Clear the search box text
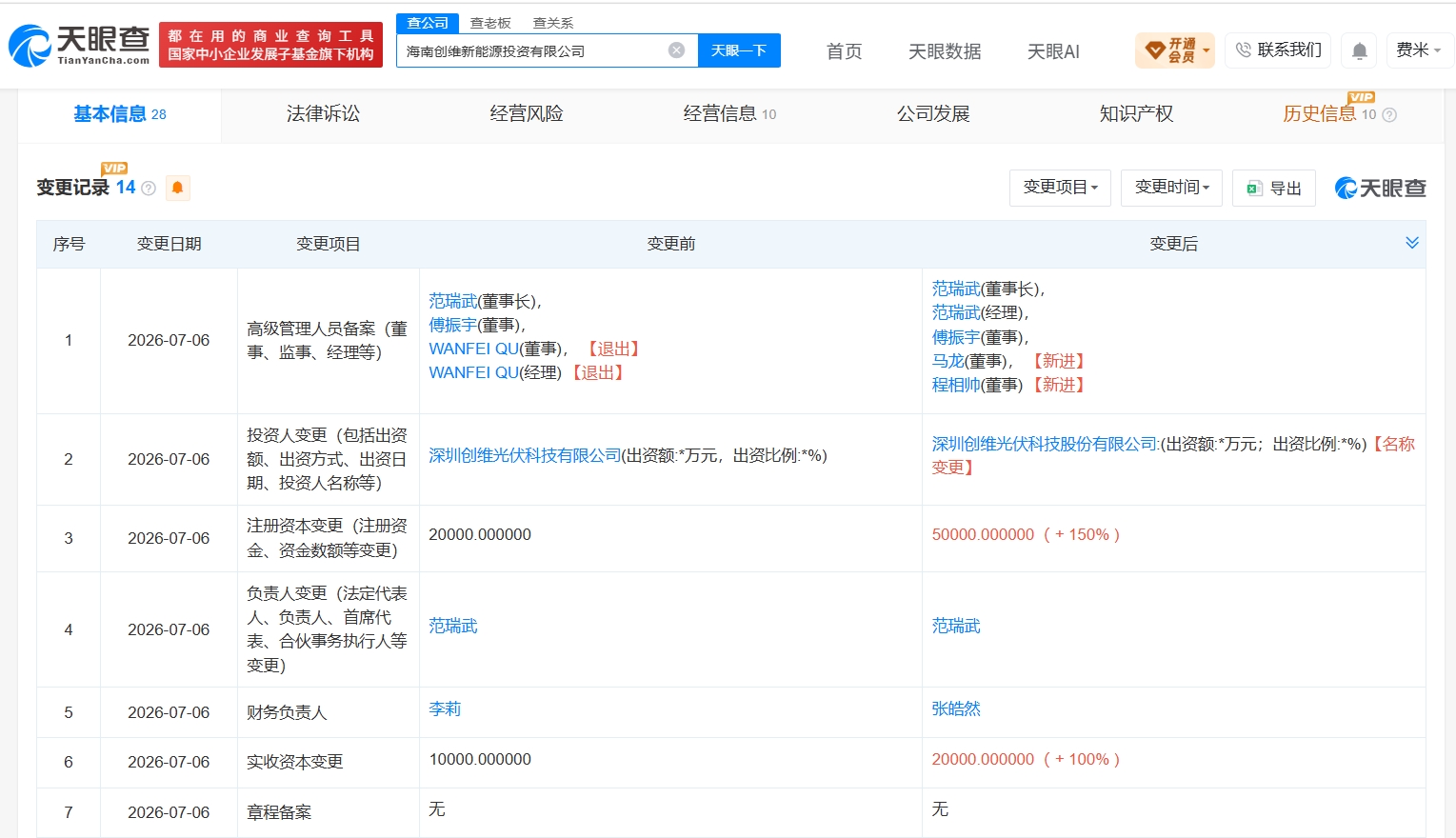Screen dimensions: 1456x838 coord(676,50)
